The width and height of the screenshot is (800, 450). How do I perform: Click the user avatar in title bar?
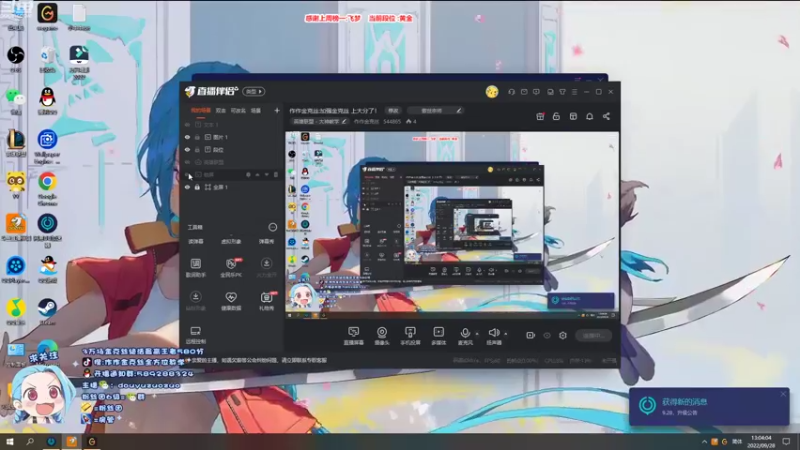pyautogui.click(x=492, y=92)
